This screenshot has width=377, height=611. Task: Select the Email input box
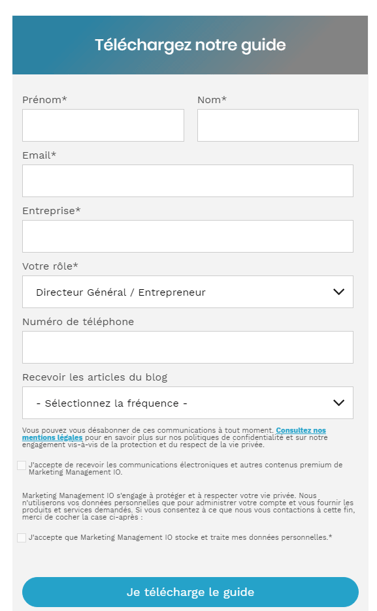click(x=188, y=181)
